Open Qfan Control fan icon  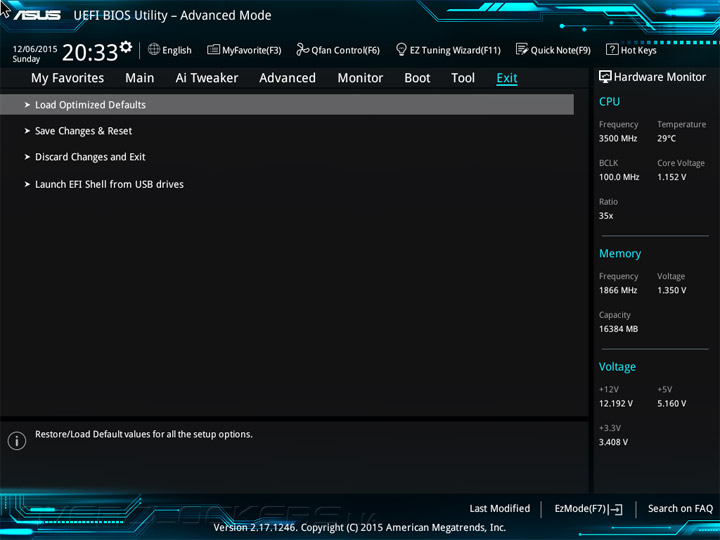[x=303, y=49]
